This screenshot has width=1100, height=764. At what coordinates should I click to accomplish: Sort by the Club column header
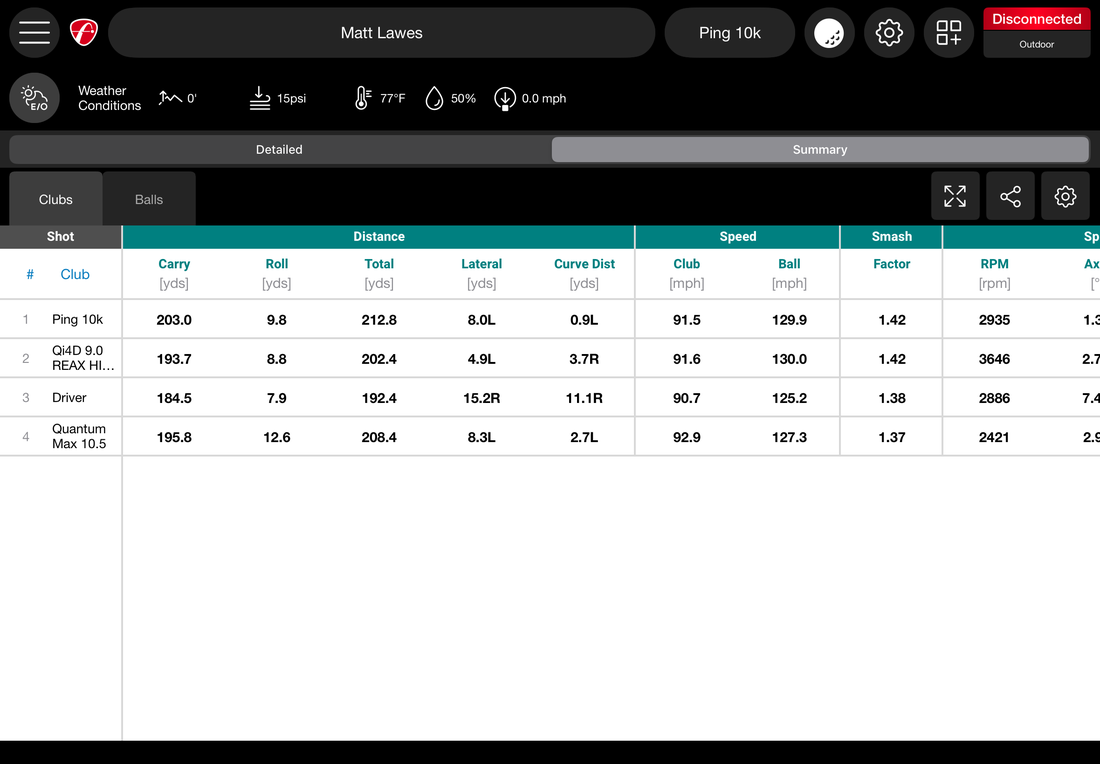75,274
